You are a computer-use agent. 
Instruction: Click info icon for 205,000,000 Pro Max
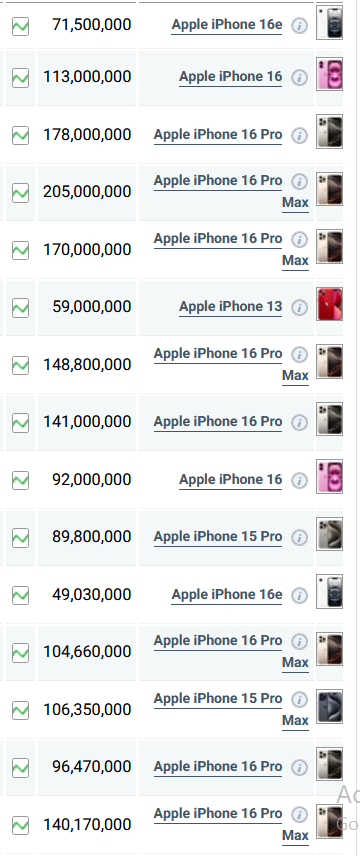tap(299, 181)
